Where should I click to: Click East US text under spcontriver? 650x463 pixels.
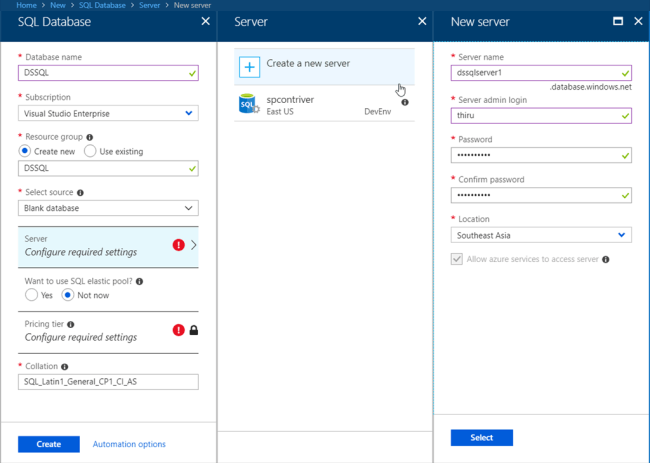pyautogui.click(x=280, y=112)
